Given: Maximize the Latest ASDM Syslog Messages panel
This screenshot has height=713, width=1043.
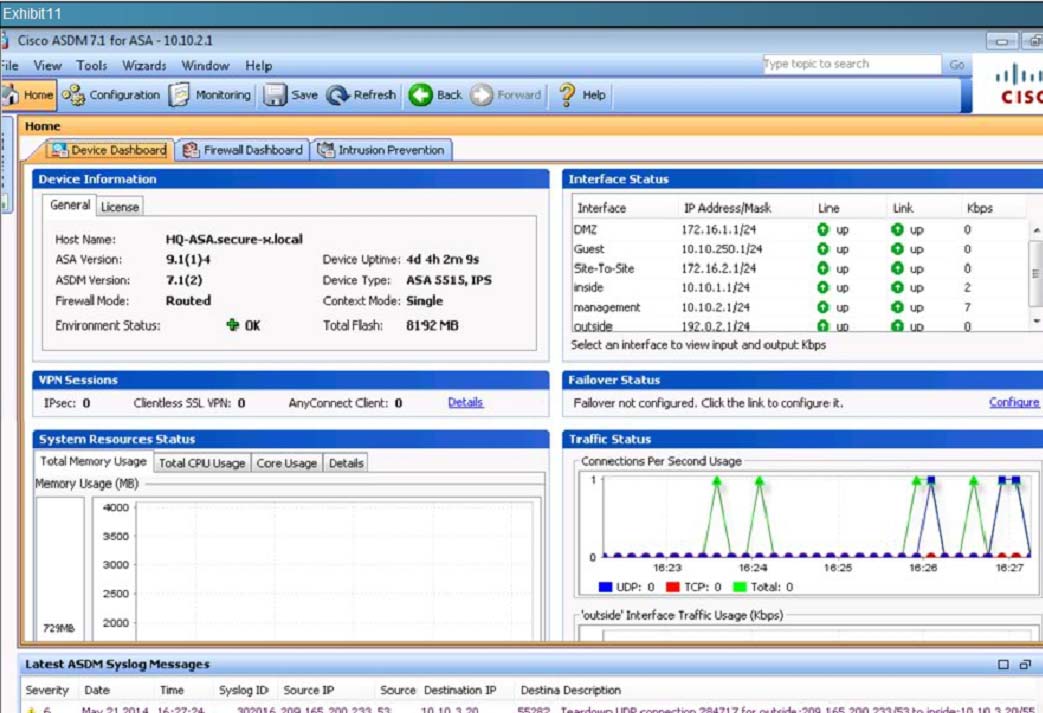Looking at the screenshot, I should point(1003,664).
